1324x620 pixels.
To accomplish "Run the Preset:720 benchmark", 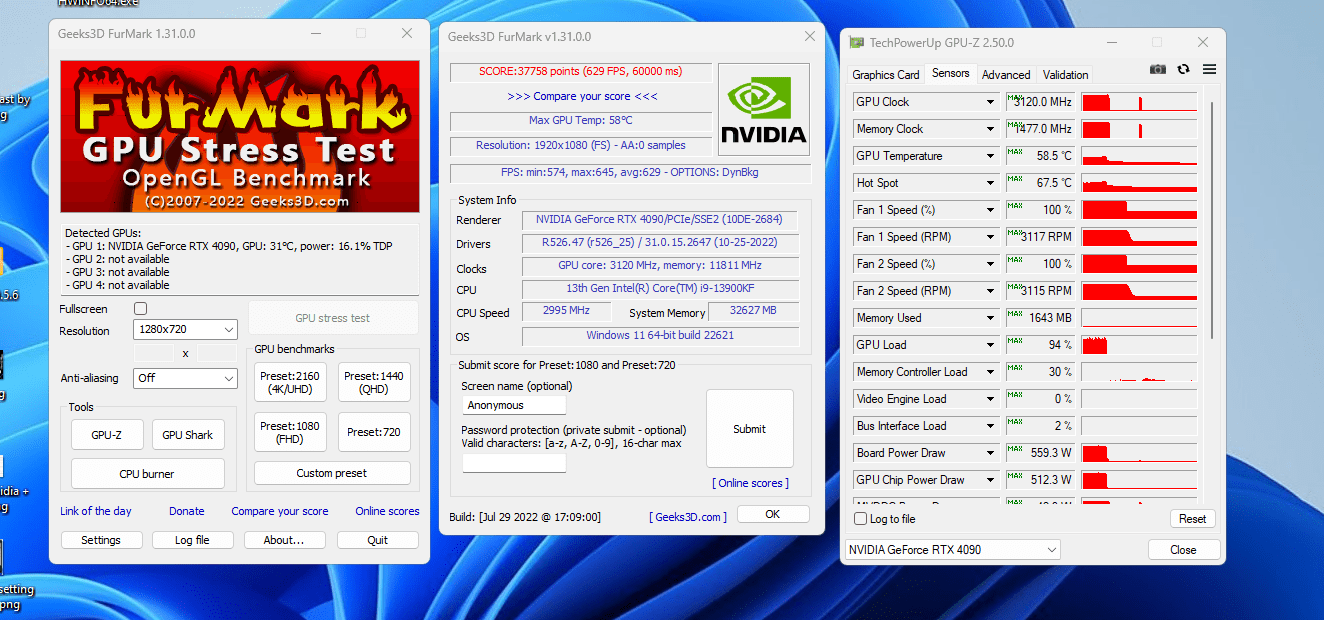I will pyautogui.click(x=374, y=432).
